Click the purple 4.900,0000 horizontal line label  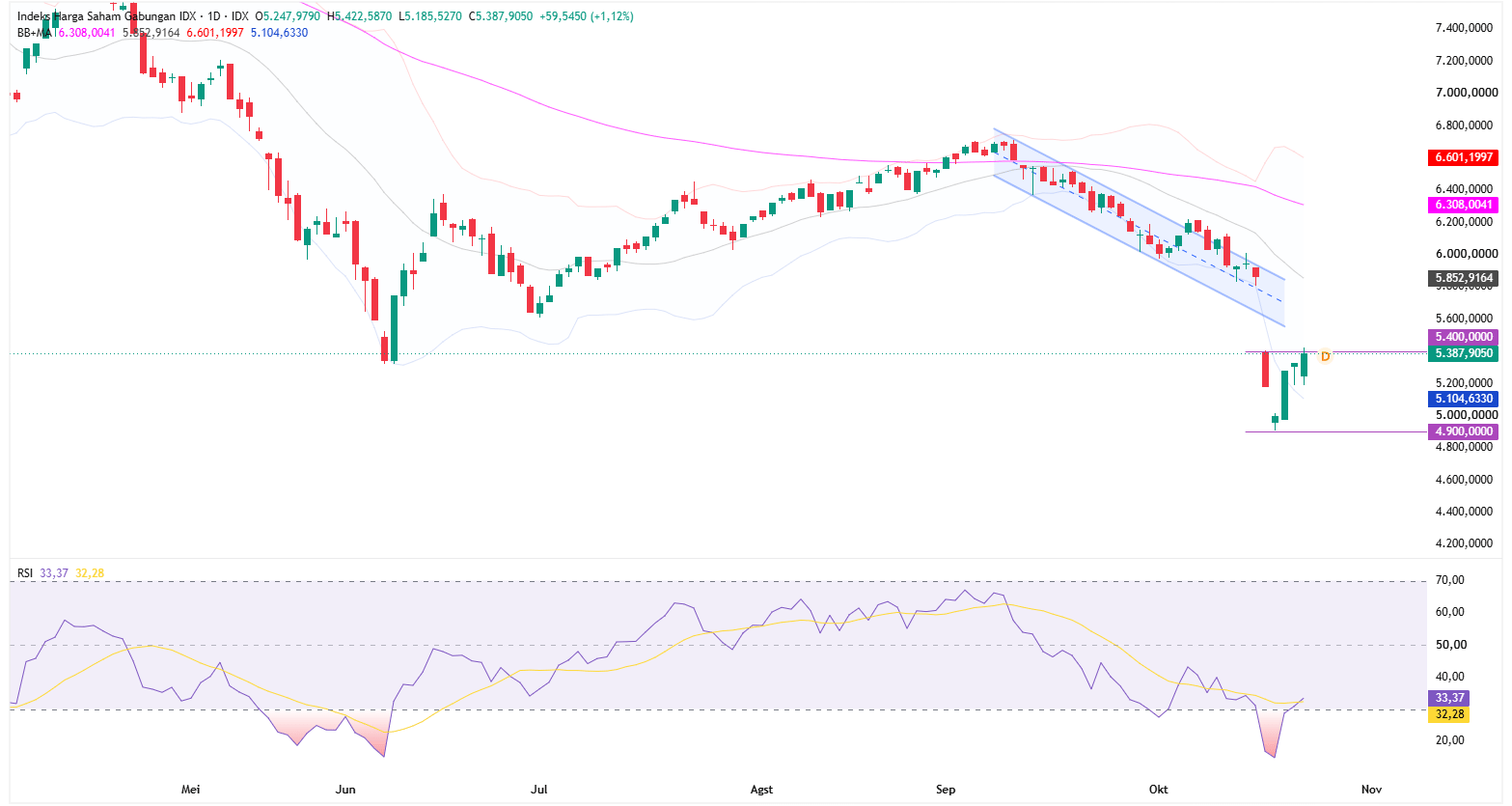(x=1464, y=431)
